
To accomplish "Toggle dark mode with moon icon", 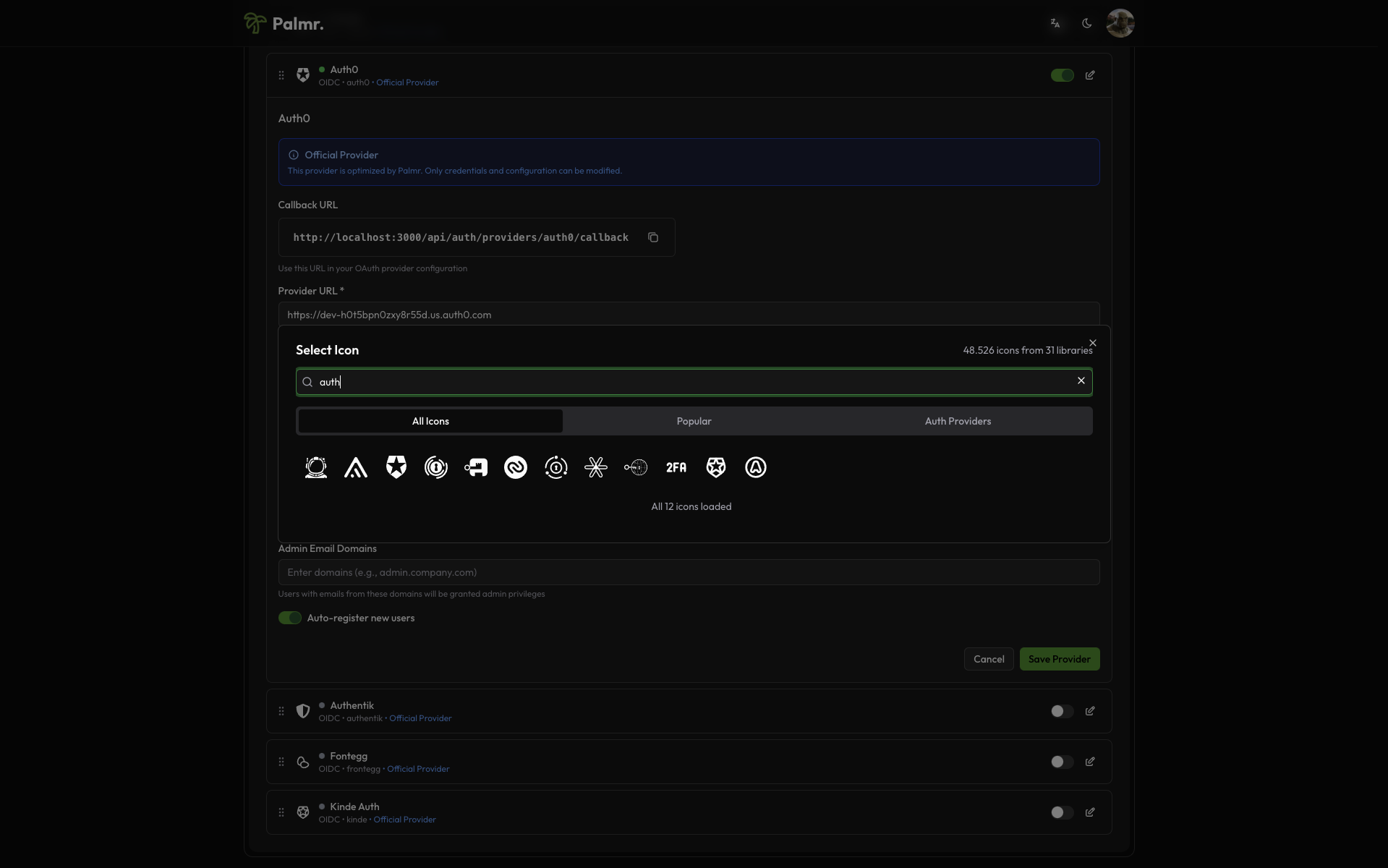I will click(1087, 23).
